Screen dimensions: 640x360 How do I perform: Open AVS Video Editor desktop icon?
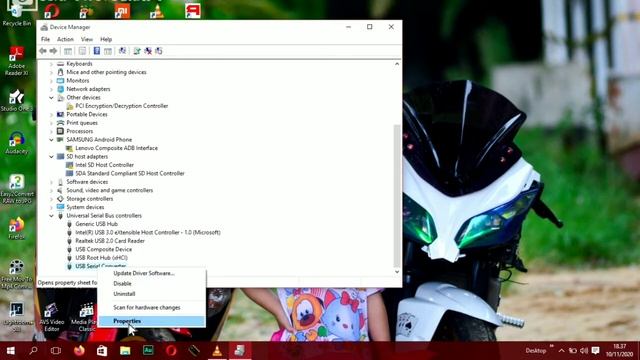51,318
